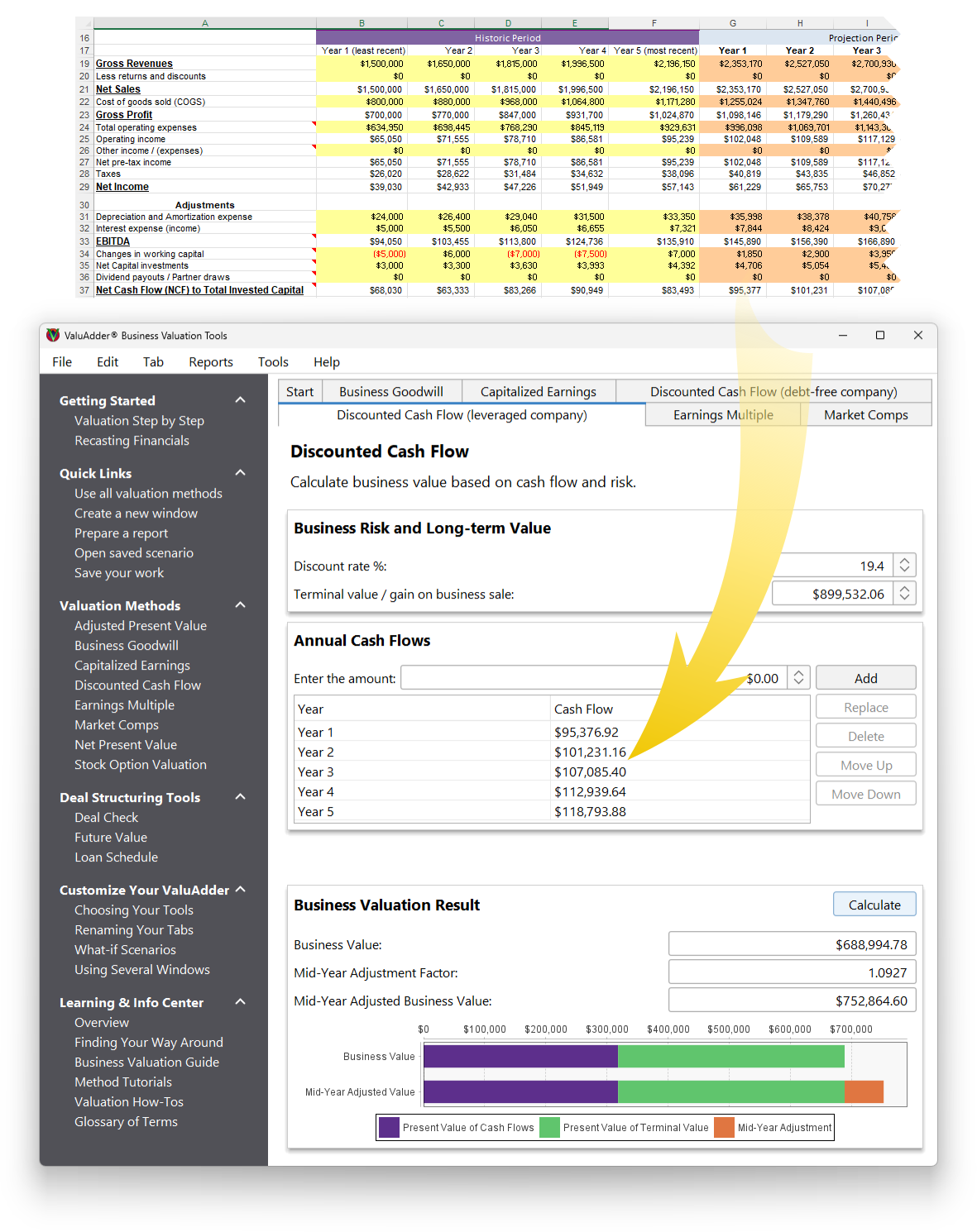Click Gross Revenues row label in spreadsheet

(x=134, y=64)
